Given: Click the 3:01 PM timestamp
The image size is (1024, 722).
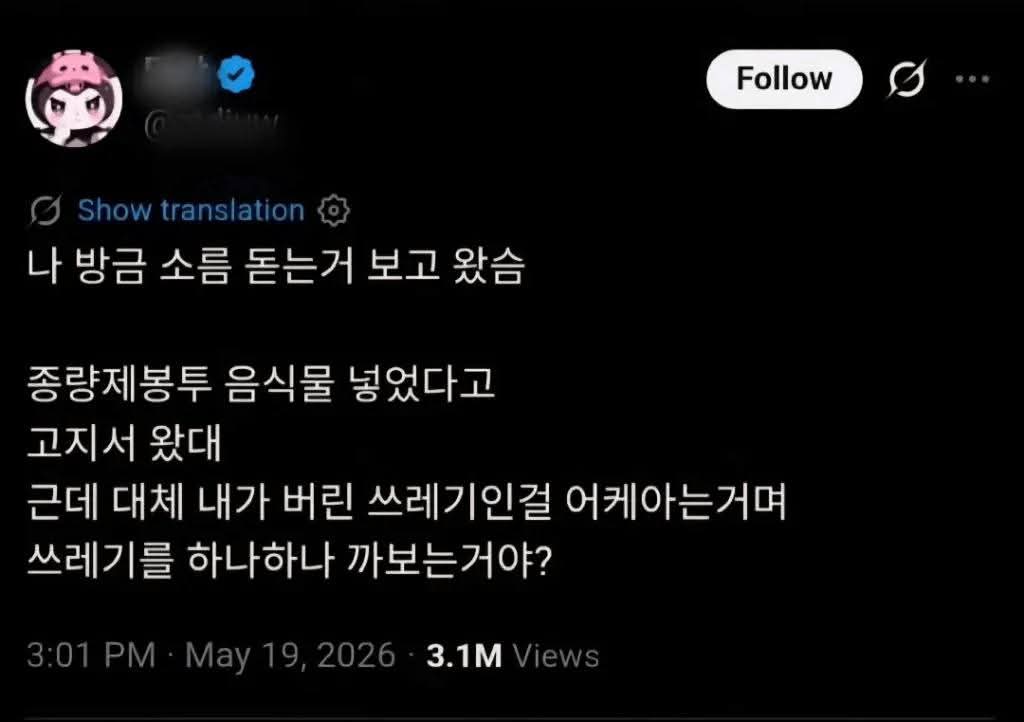Looking at the screenshot, I should [91, 655].
